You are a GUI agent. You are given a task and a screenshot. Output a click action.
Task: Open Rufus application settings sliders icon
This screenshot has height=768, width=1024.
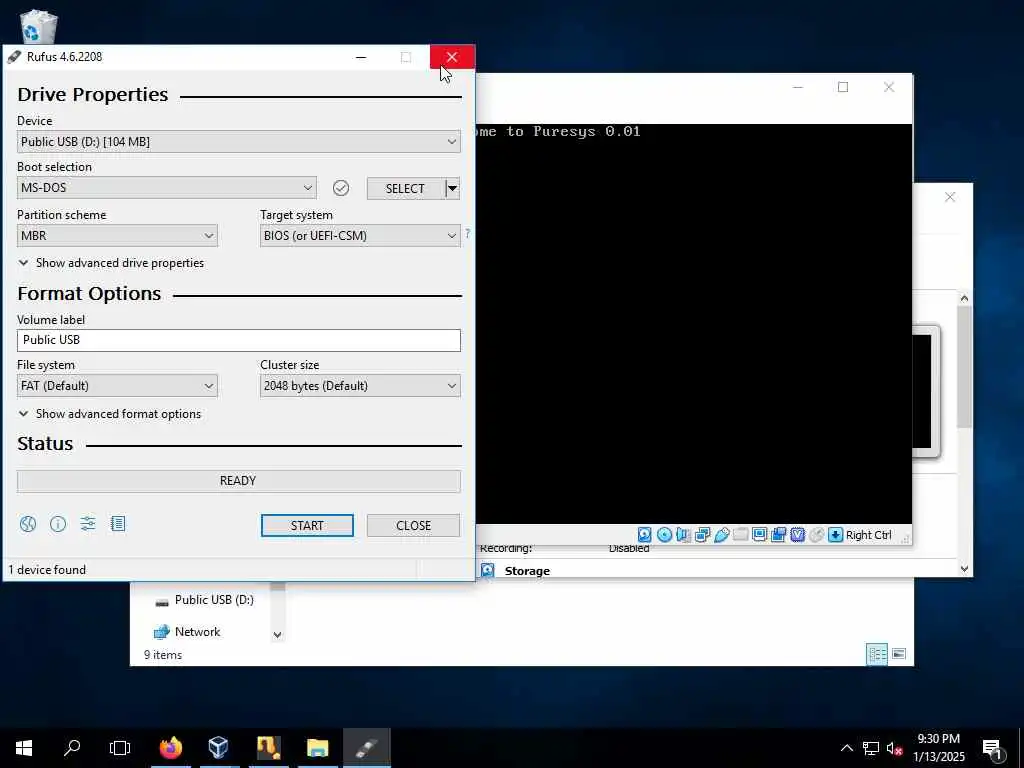(x=88, y=524)
